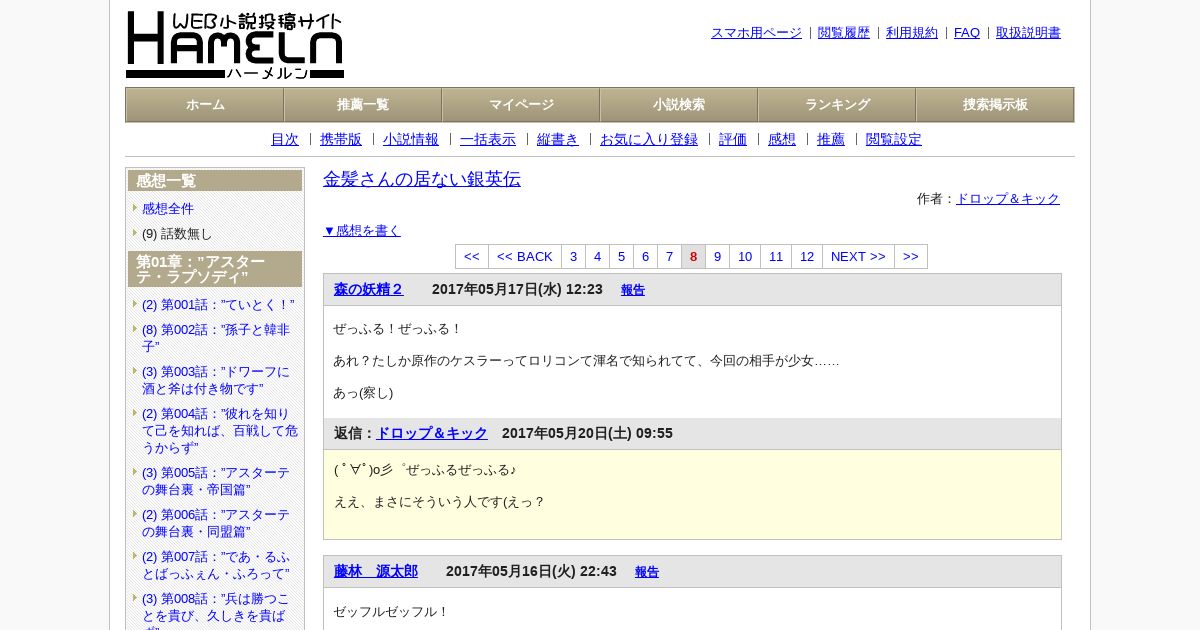Open the 捜索掲示板 navigation tab

995,105
